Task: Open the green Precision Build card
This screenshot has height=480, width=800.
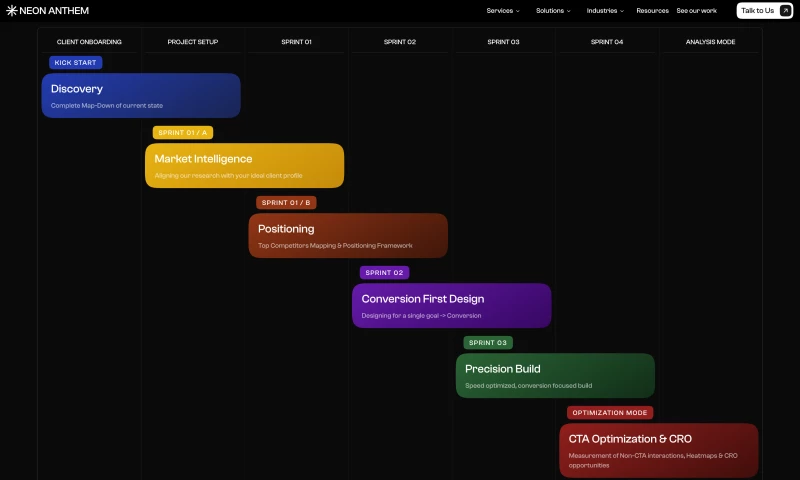Action: pyautogui.click(x=555, y=375)
